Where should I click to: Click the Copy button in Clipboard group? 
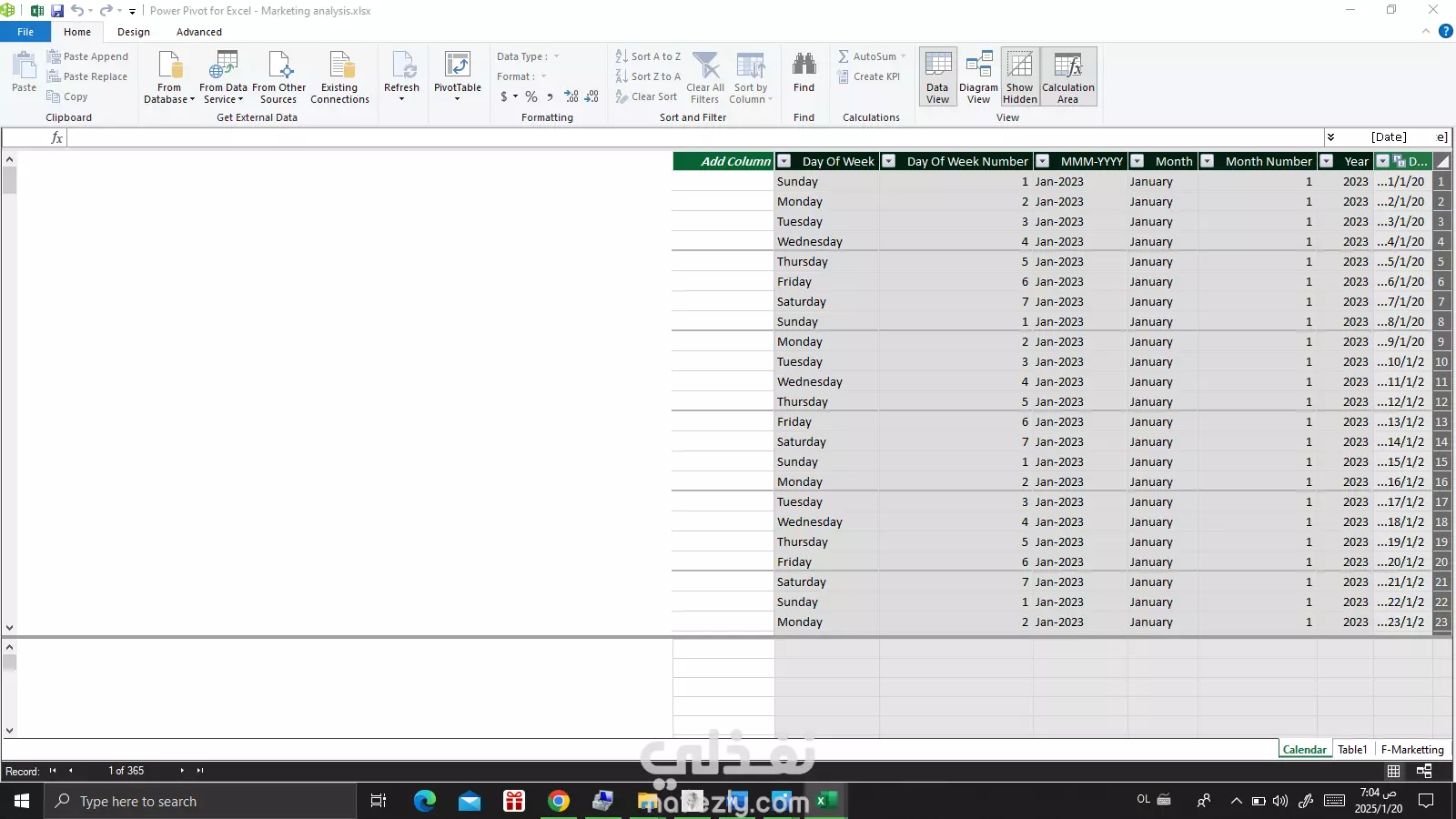point(67,96)
